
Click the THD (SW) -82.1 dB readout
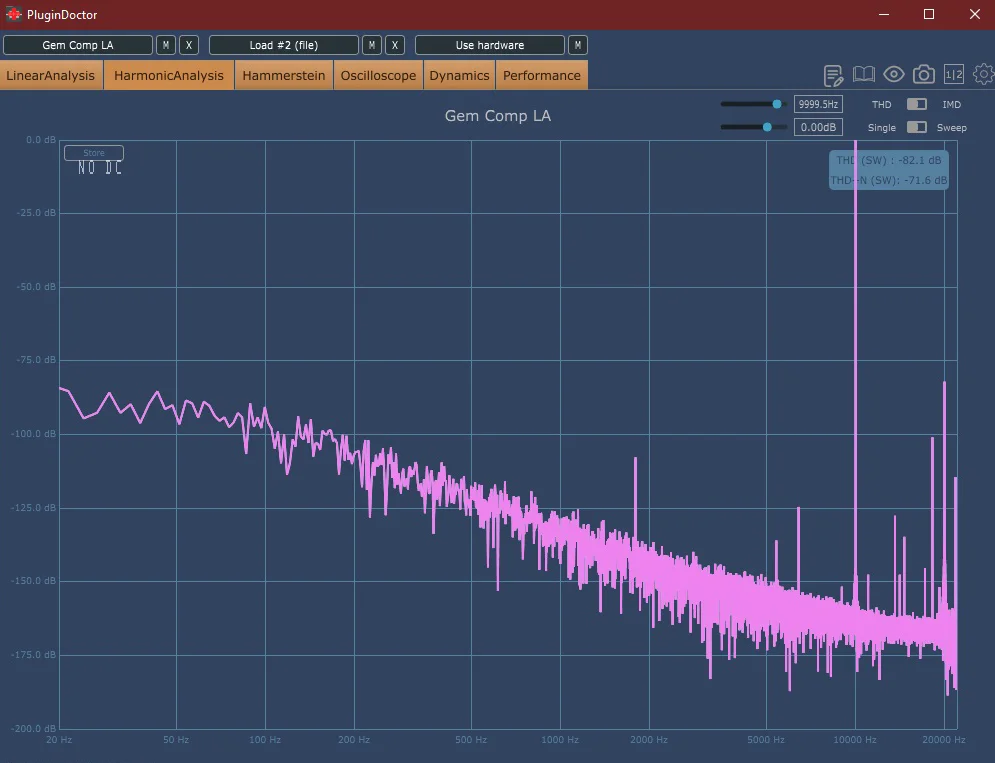889,160
